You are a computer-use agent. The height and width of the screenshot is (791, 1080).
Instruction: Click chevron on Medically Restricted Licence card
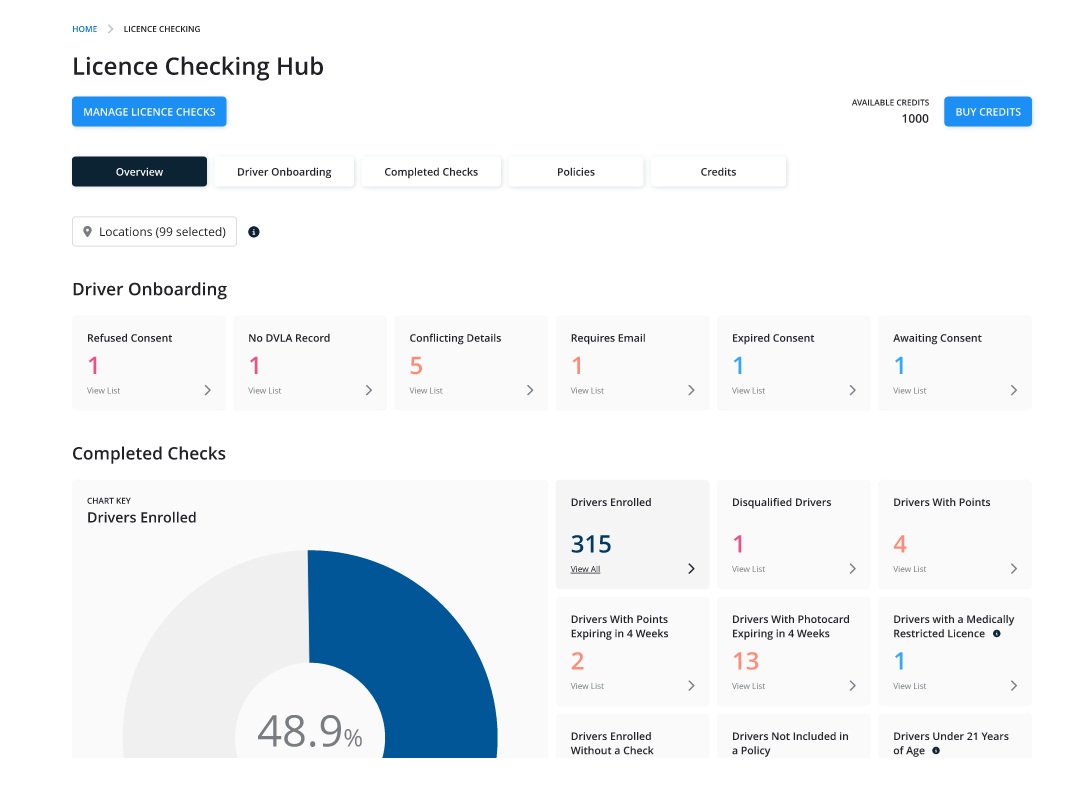click(x=1013, y=686)
